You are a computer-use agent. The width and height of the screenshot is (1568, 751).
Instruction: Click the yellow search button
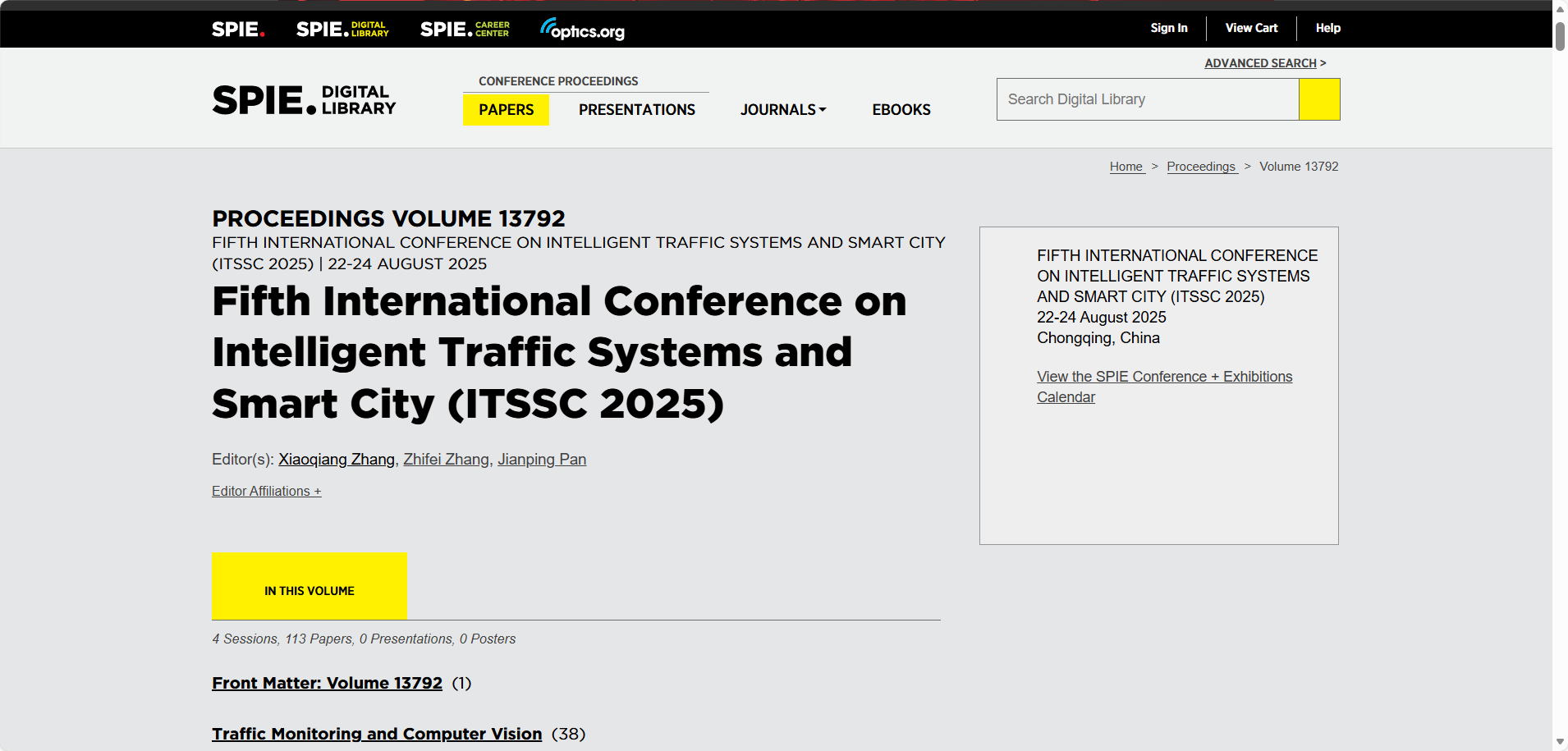point(1319,99)
